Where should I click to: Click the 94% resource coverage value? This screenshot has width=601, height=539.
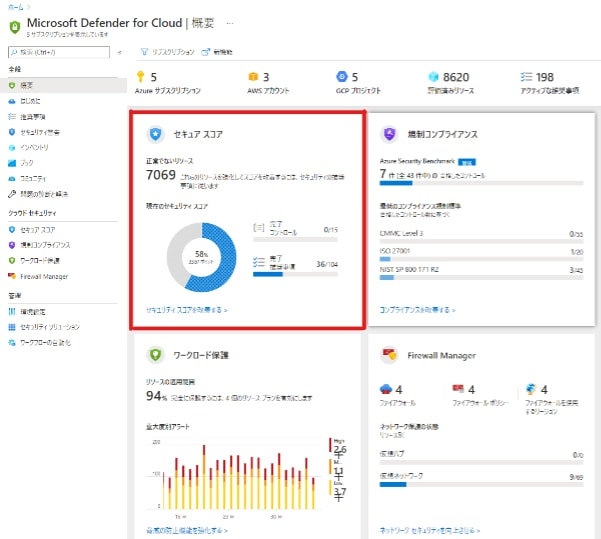(x=156, y=396)
